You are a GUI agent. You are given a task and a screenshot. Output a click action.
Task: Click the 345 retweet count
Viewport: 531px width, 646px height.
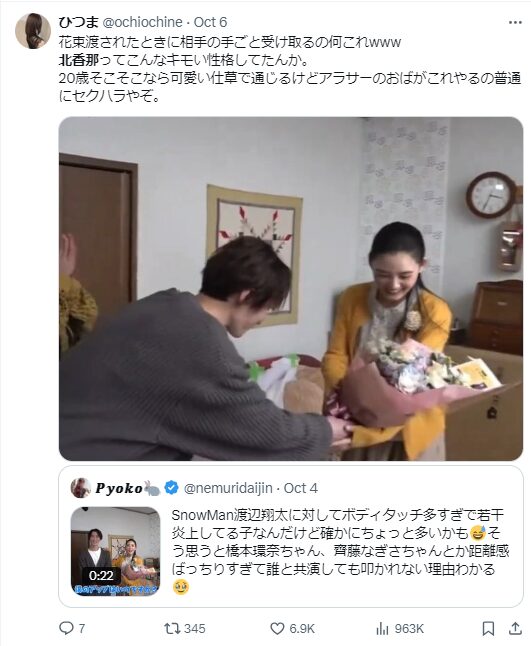coord(194,628)
